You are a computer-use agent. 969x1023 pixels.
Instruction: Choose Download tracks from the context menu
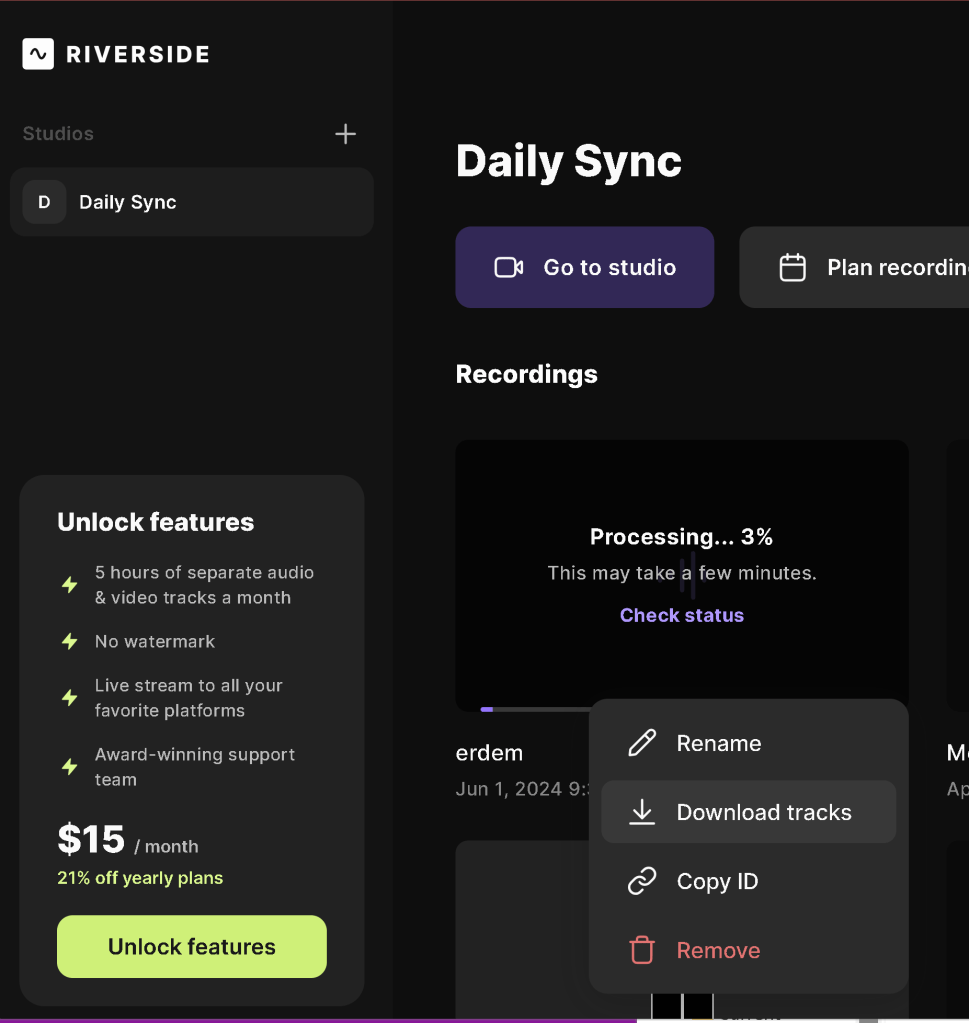tap(748, 812)
